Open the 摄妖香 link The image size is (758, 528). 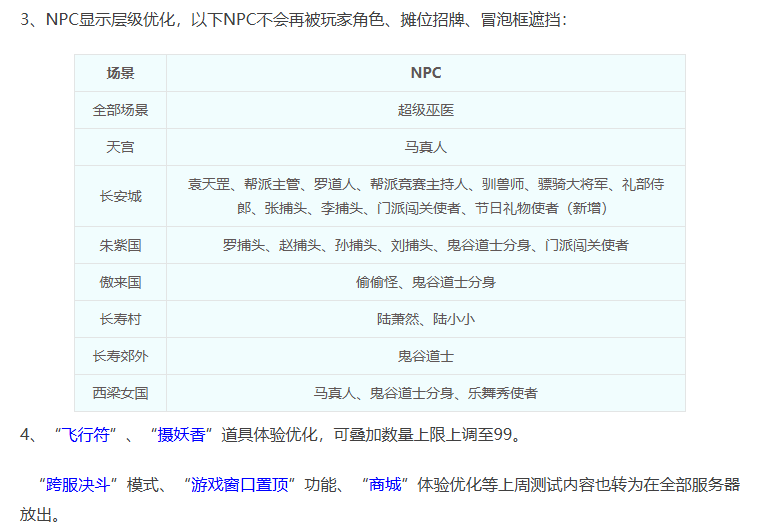click(181, 434)
